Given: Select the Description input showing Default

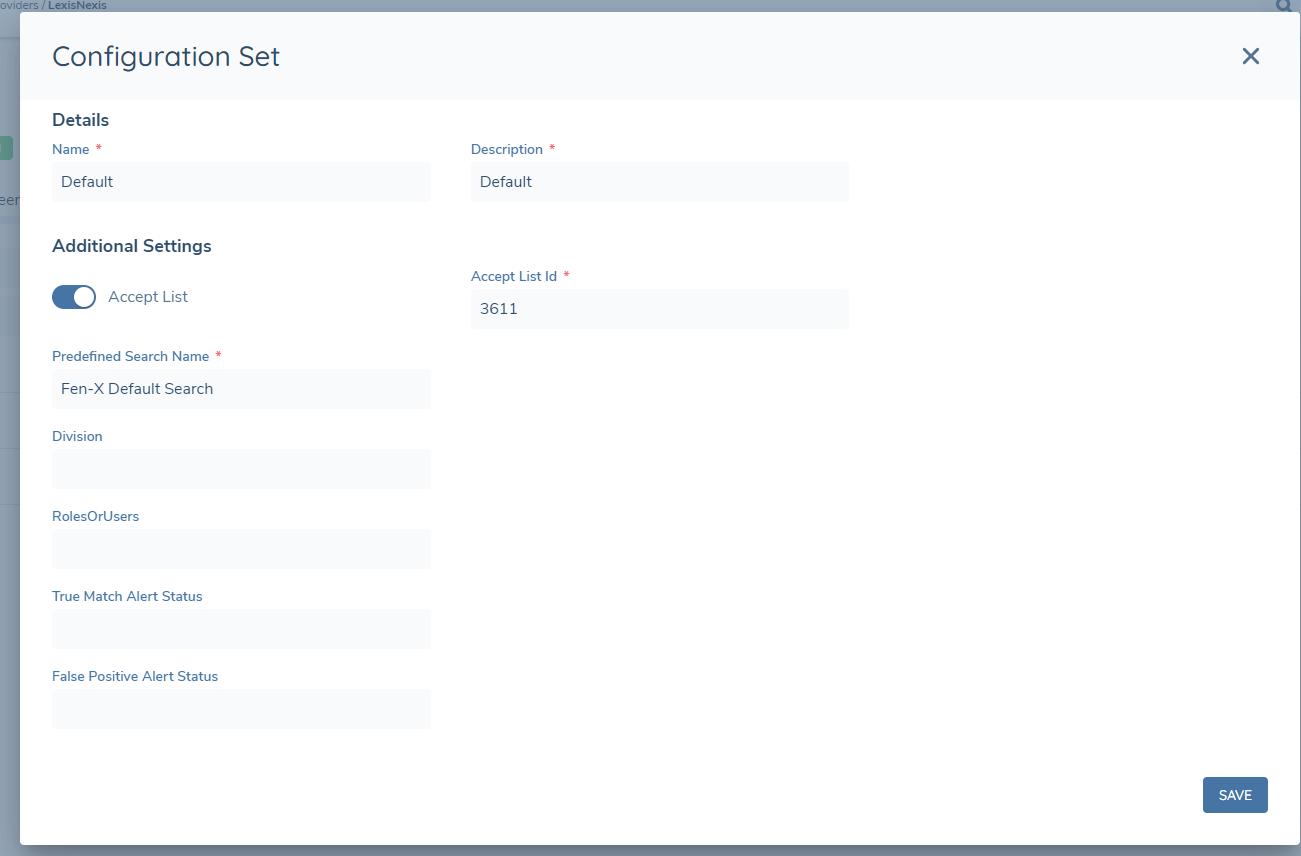Looking at the screenshot, I should click(x=659, y=181).
